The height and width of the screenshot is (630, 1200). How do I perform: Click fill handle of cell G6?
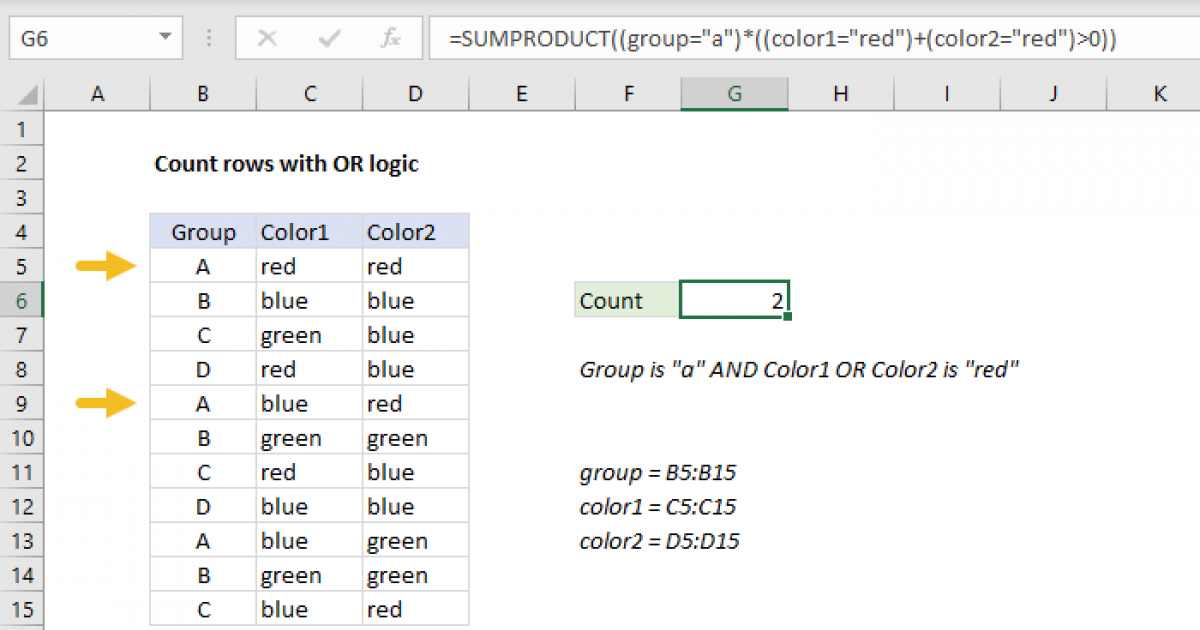tap(788, 317)
